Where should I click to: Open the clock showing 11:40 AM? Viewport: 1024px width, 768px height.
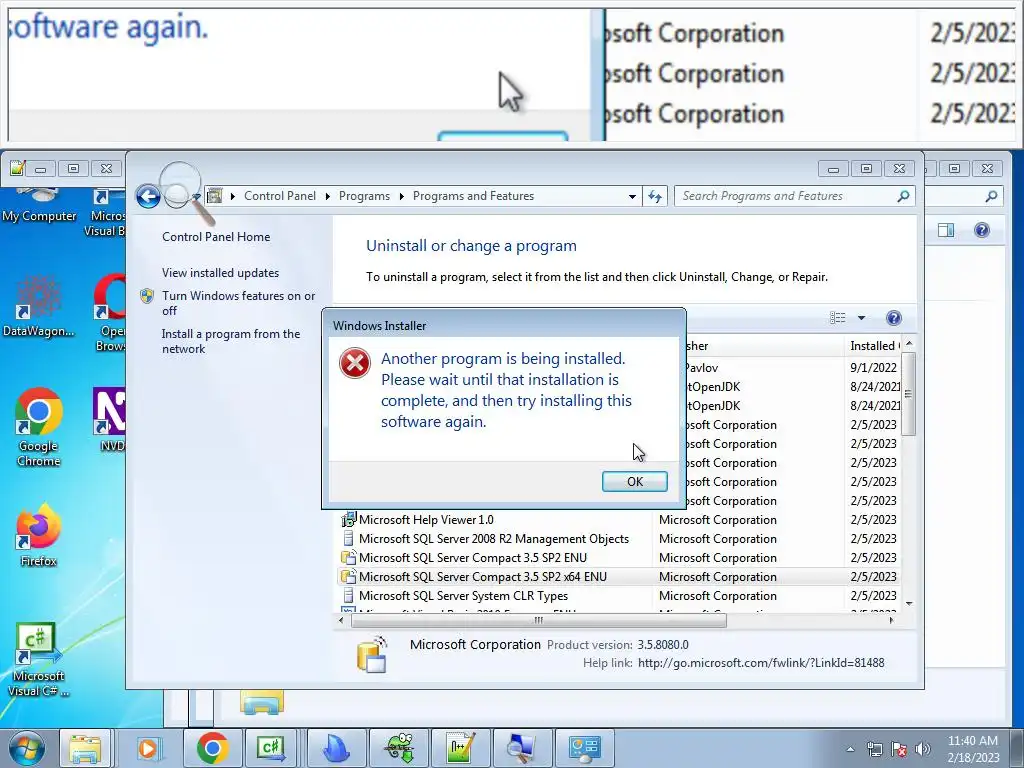[972, 748]
